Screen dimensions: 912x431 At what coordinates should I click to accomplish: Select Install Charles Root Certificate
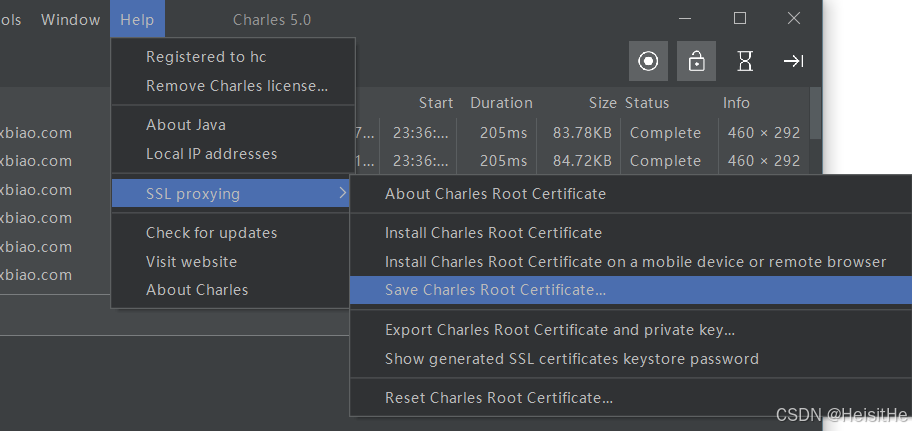point(631,233)
